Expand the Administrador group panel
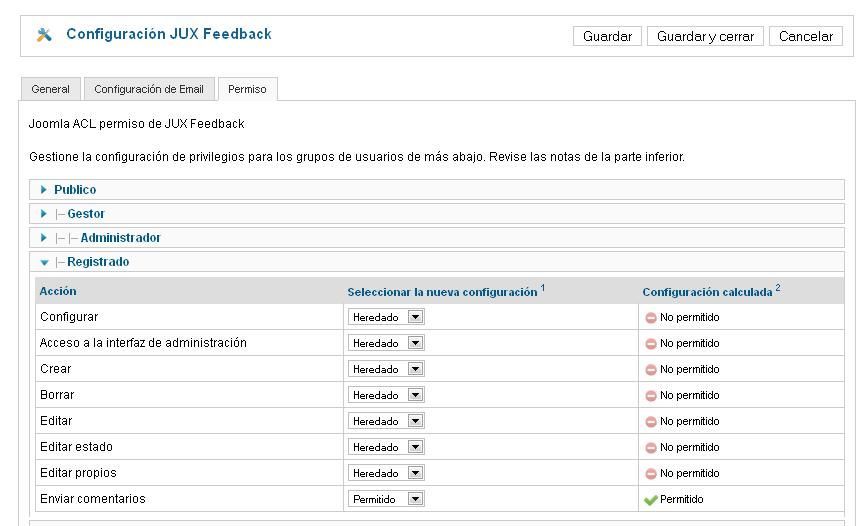 [437, 238]
